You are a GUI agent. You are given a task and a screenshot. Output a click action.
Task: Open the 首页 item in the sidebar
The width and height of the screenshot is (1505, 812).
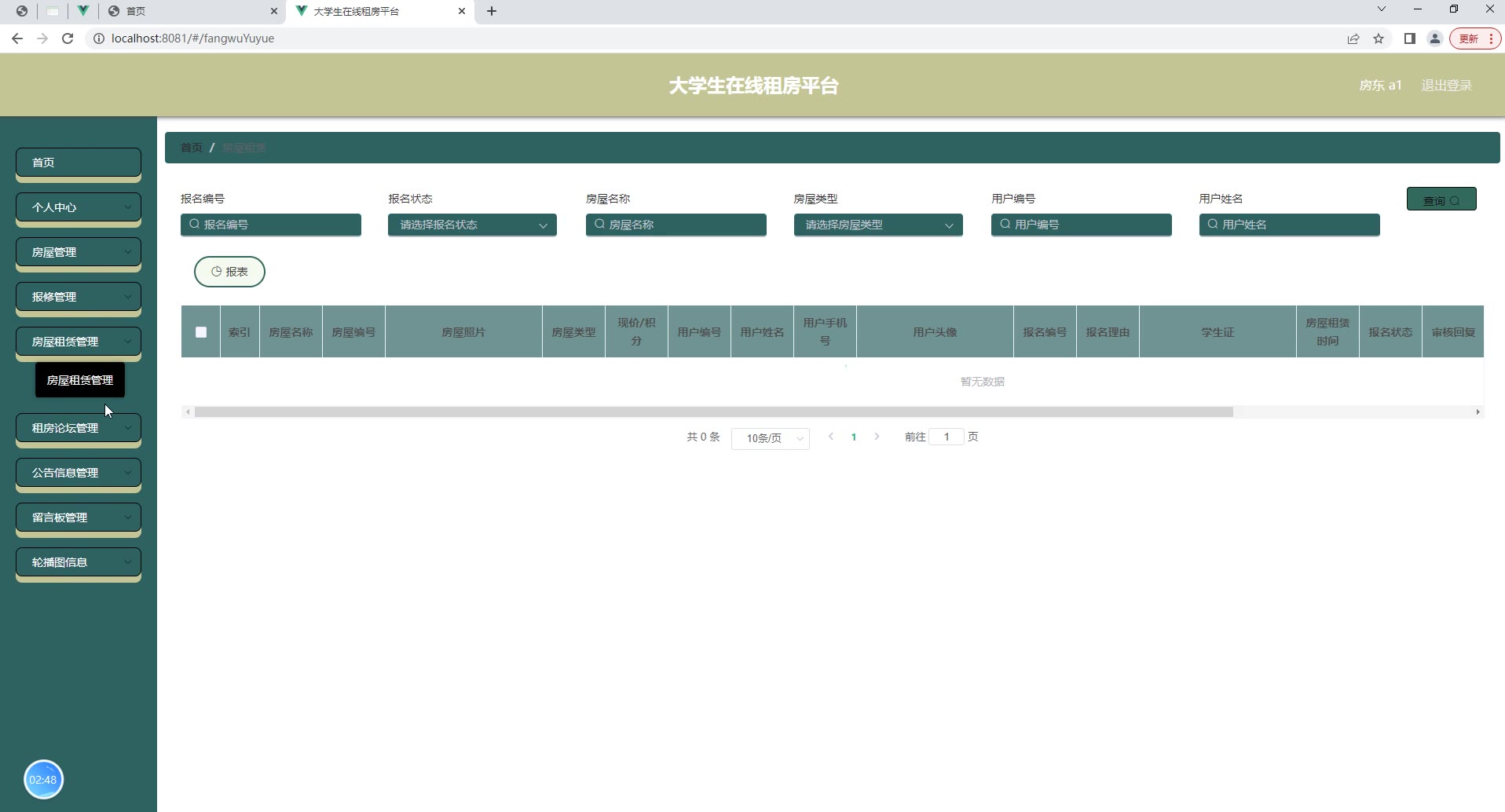79,163
